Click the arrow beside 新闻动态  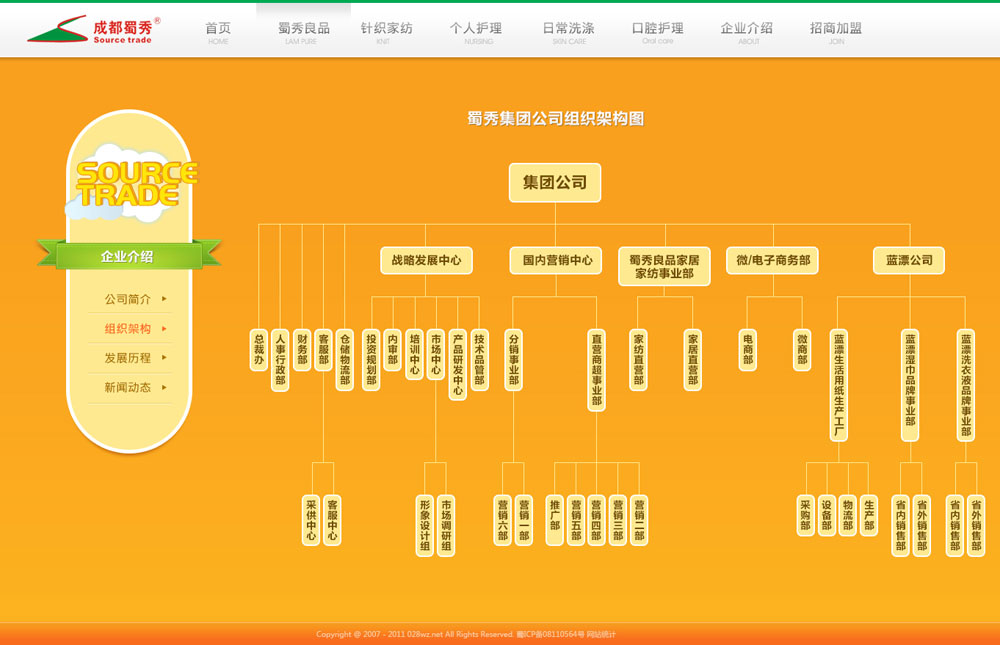coord(164,388)
